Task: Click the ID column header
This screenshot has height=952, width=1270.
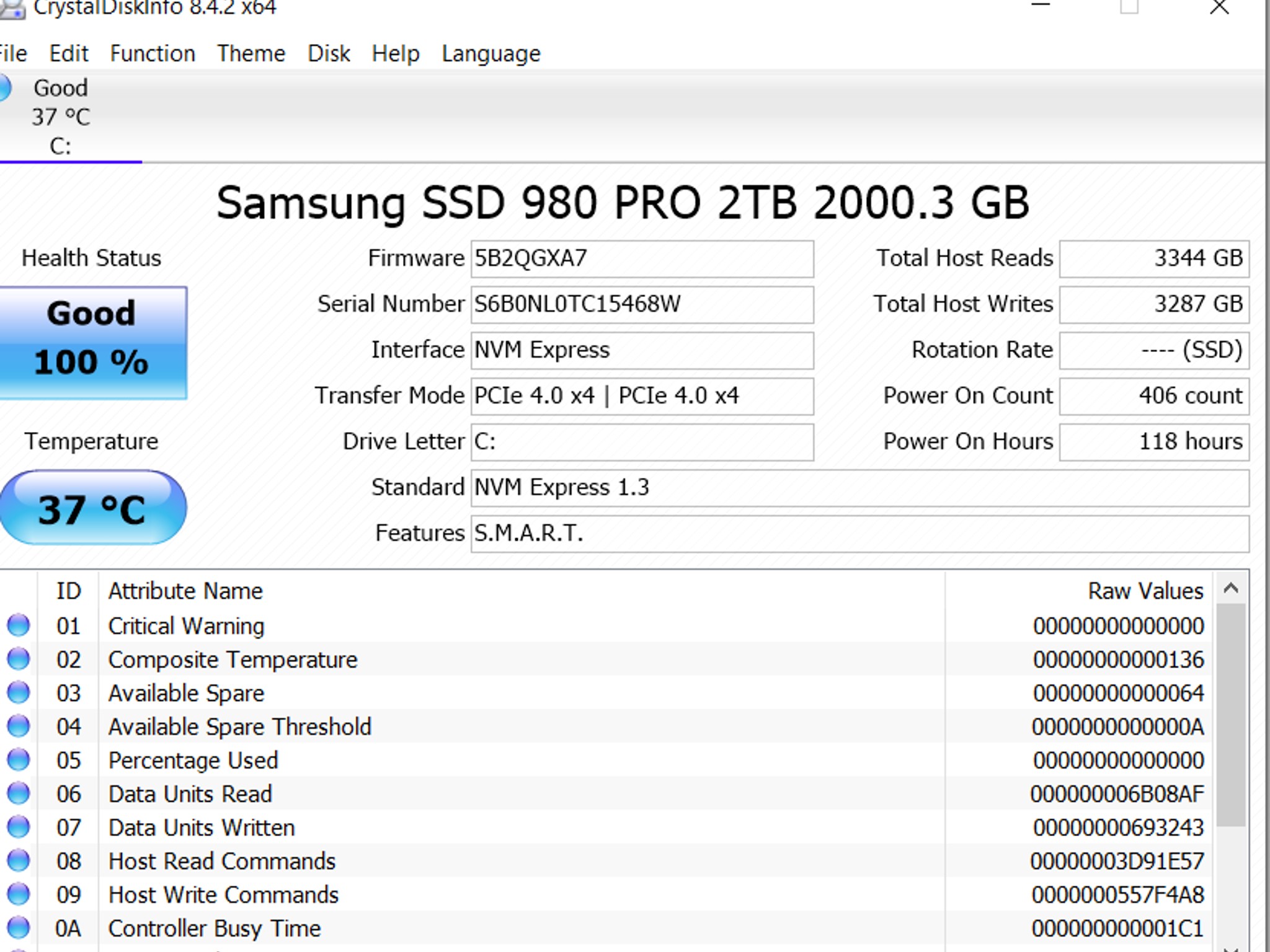Action: click(x=68, y=591)
